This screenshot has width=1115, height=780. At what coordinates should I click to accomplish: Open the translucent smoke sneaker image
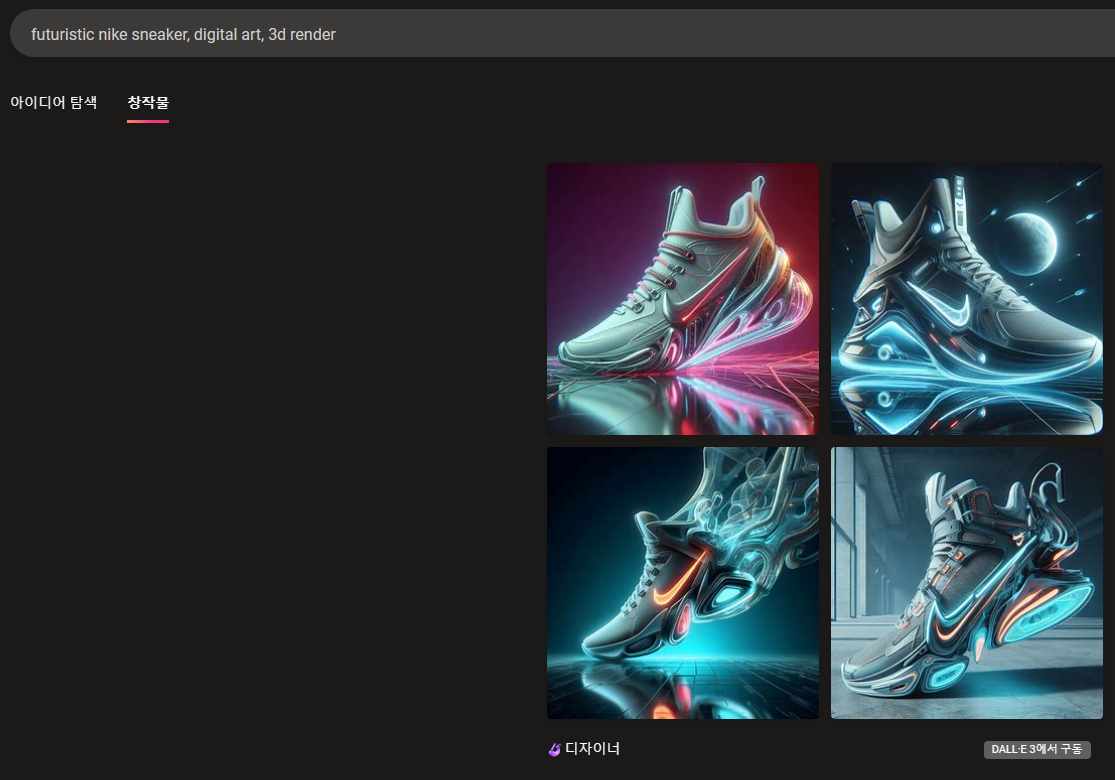coord(683,583)
